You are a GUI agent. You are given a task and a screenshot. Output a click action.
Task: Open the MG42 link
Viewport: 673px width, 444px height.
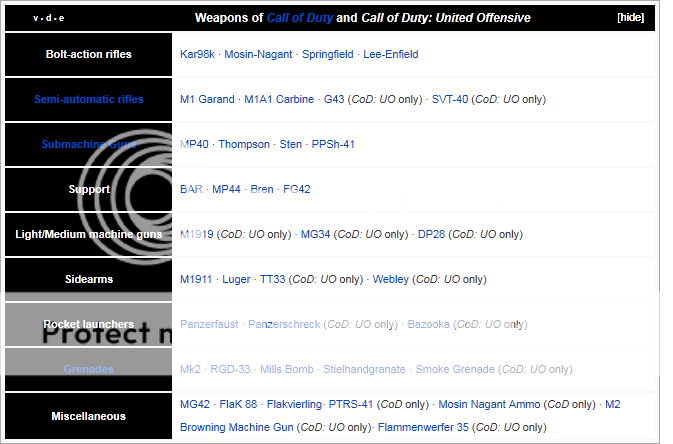[195, 404]
